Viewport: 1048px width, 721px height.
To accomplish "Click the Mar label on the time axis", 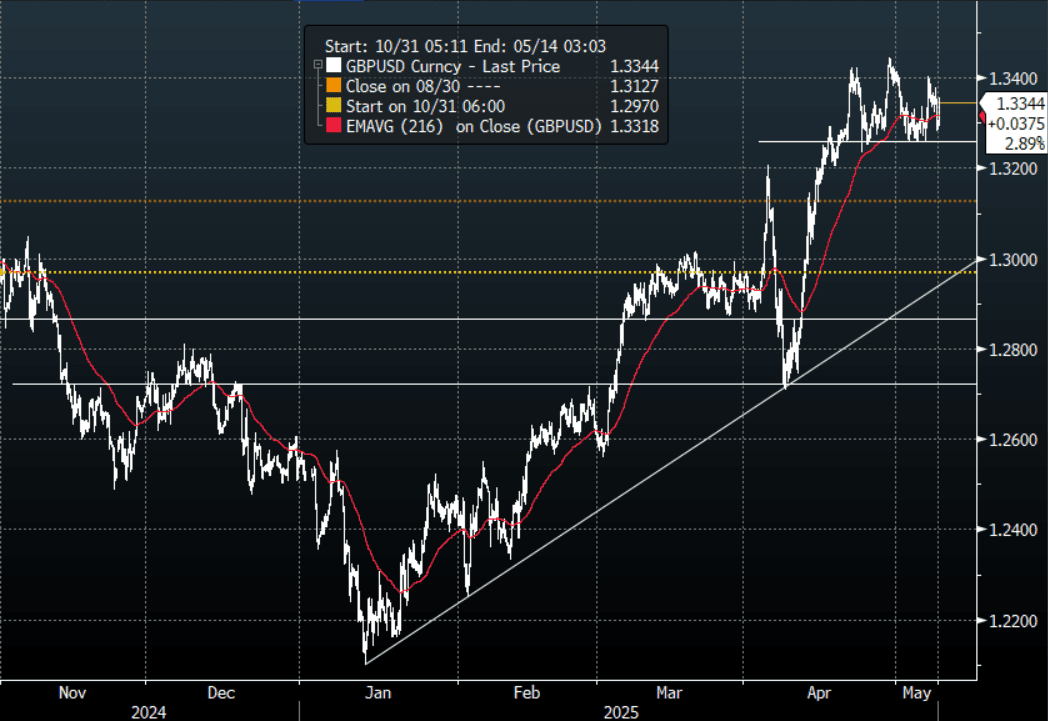I will click(x=669, y=693).
